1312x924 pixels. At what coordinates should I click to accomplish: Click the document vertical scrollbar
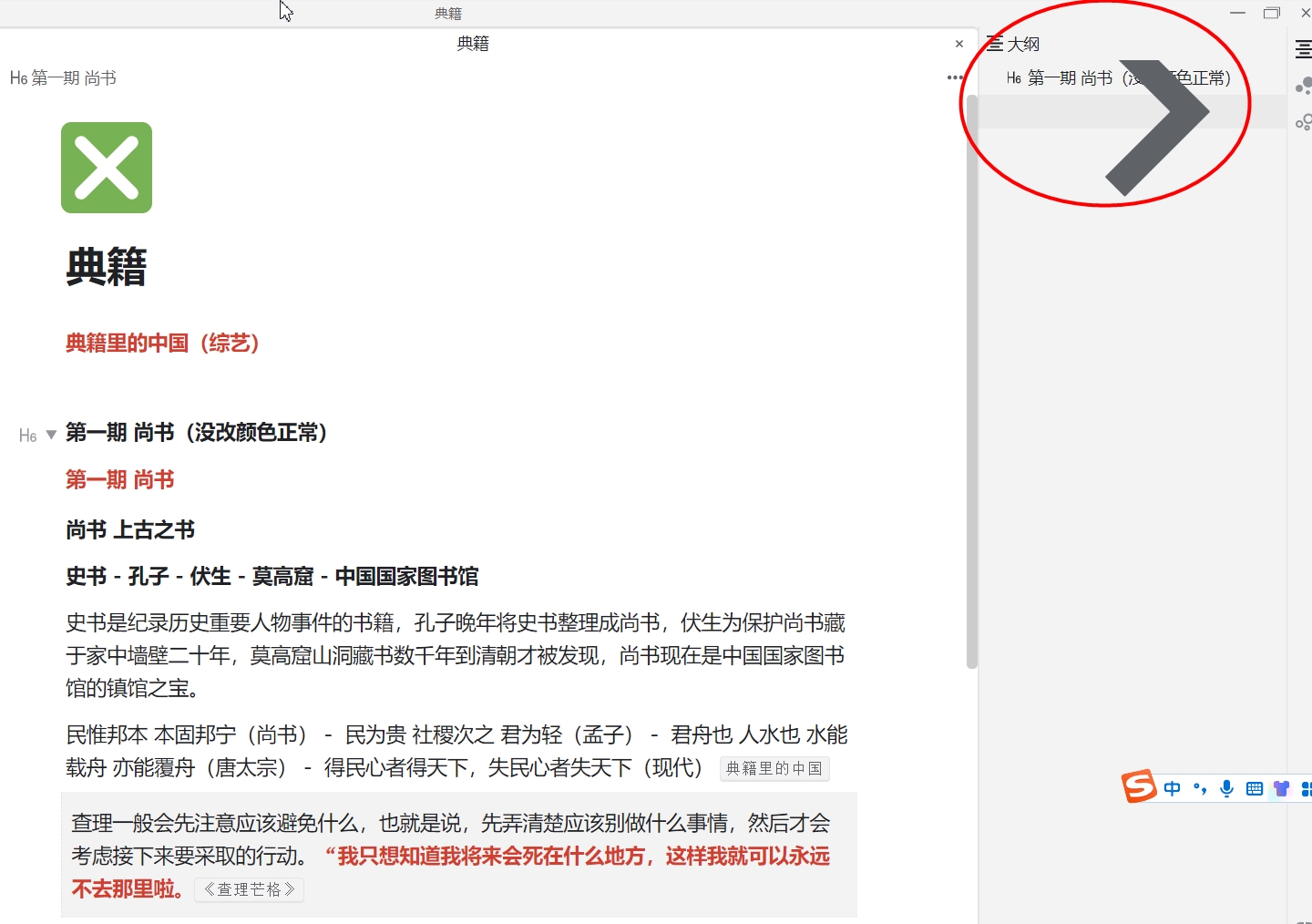pos(972,383)
